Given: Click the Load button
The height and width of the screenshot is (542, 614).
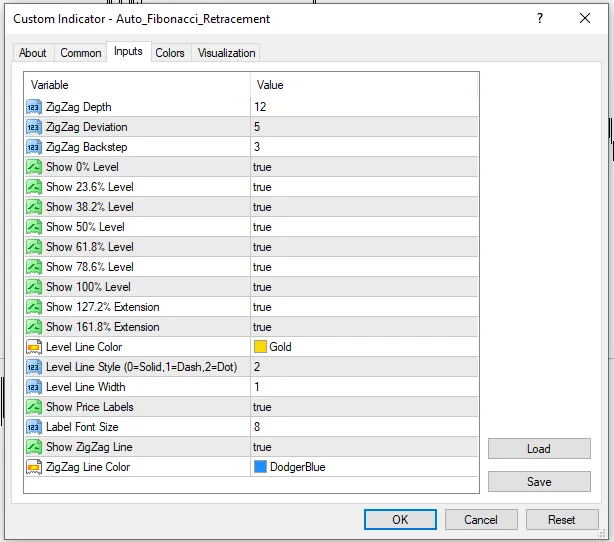Looking at the screenshot, I should pyautogui.click(x=539, y=448).
